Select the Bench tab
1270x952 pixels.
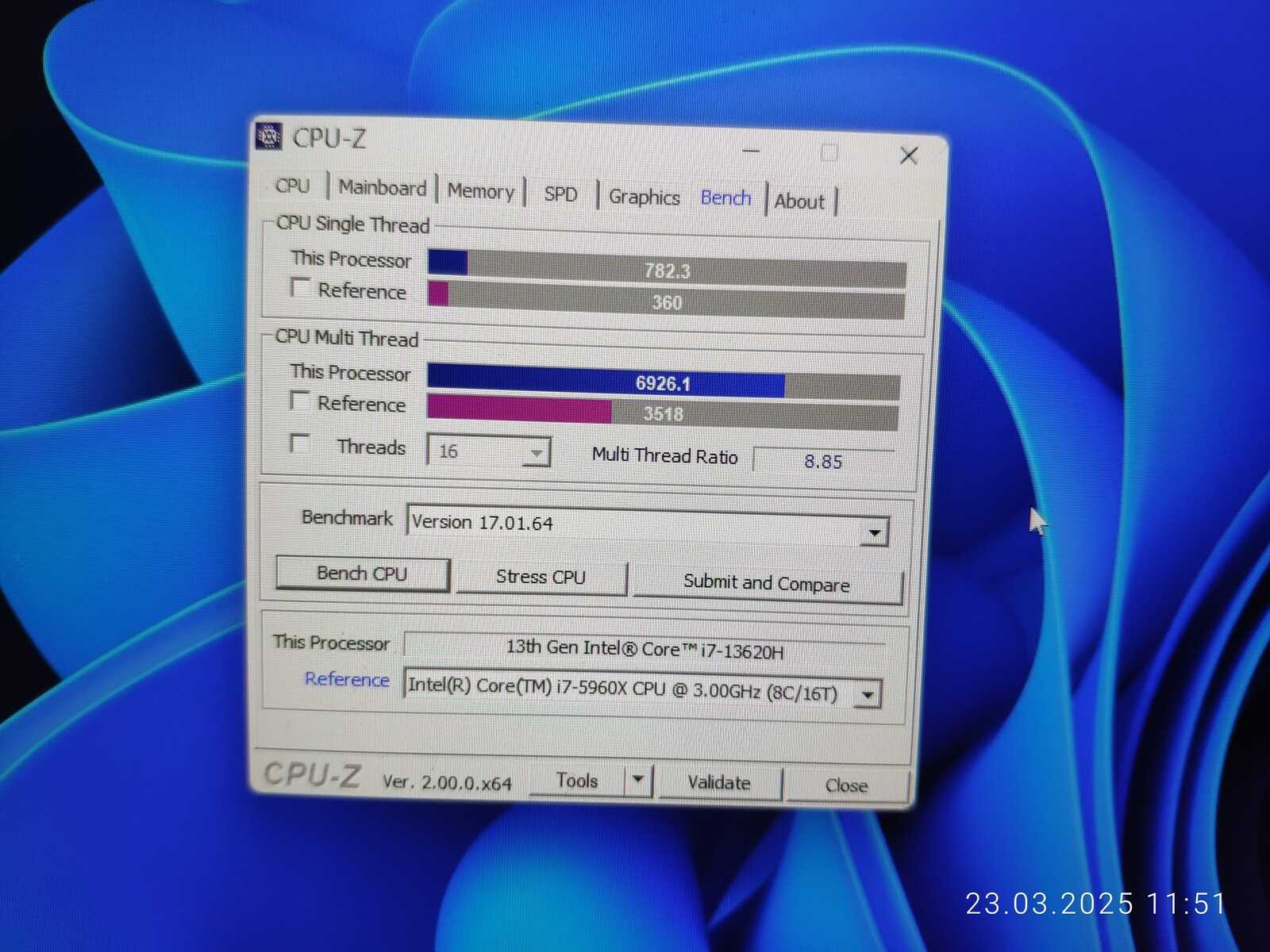point(725,198)
